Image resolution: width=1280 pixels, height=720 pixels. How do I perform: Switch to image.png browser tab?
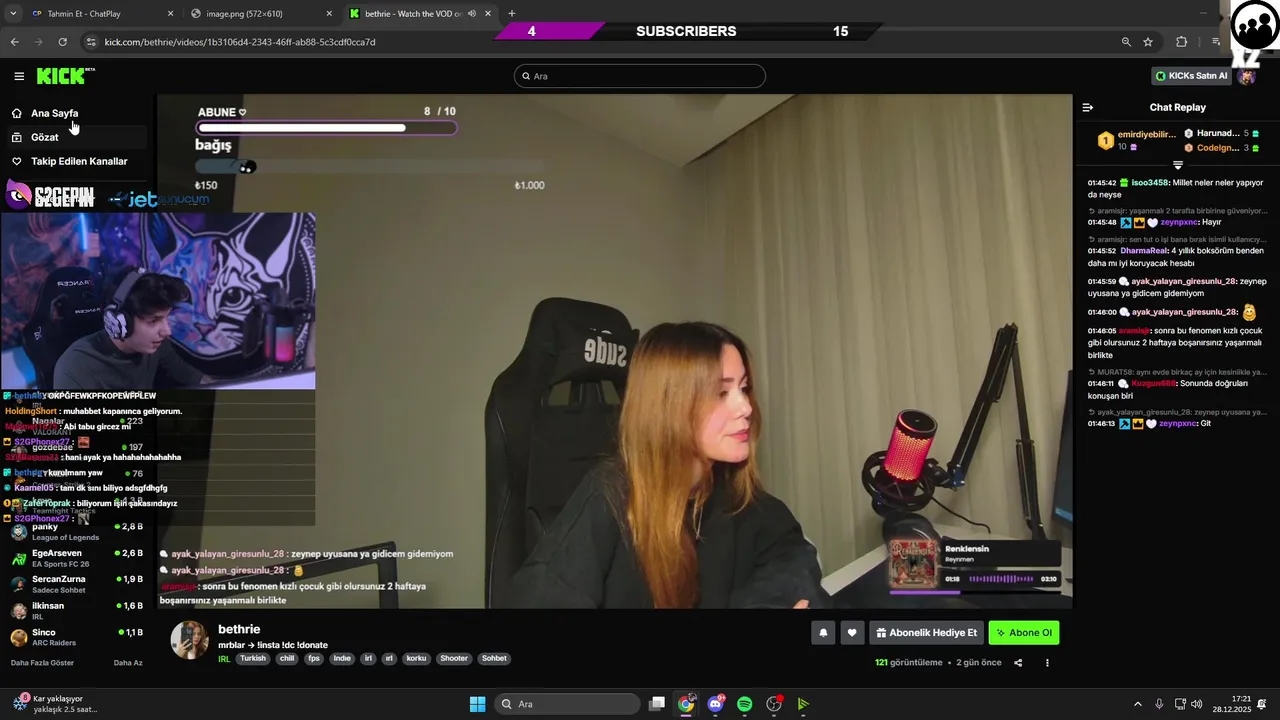(x=262, y=14)
